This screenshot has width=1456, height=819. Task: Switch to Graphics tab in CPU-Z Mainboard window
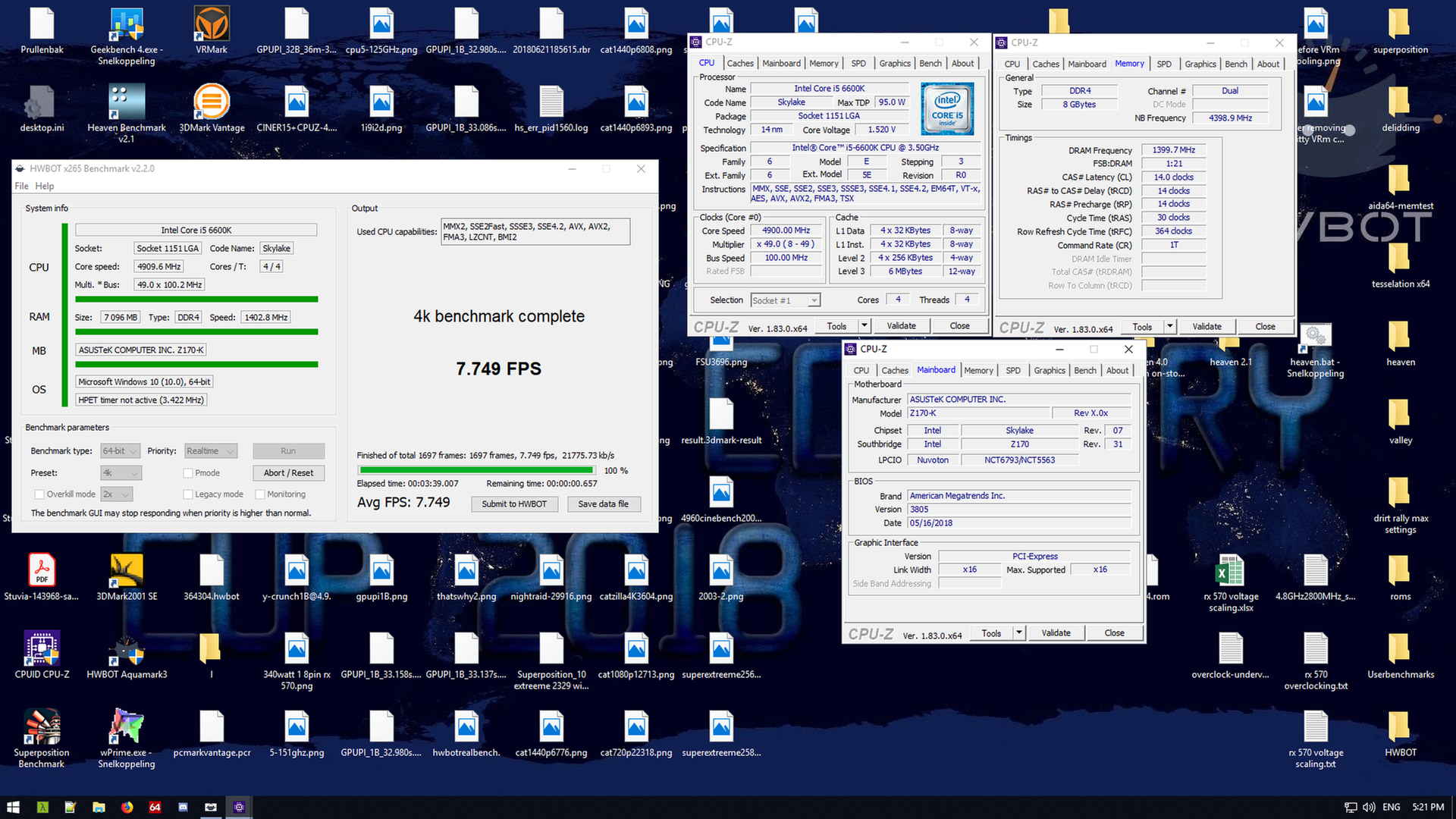1050,371
